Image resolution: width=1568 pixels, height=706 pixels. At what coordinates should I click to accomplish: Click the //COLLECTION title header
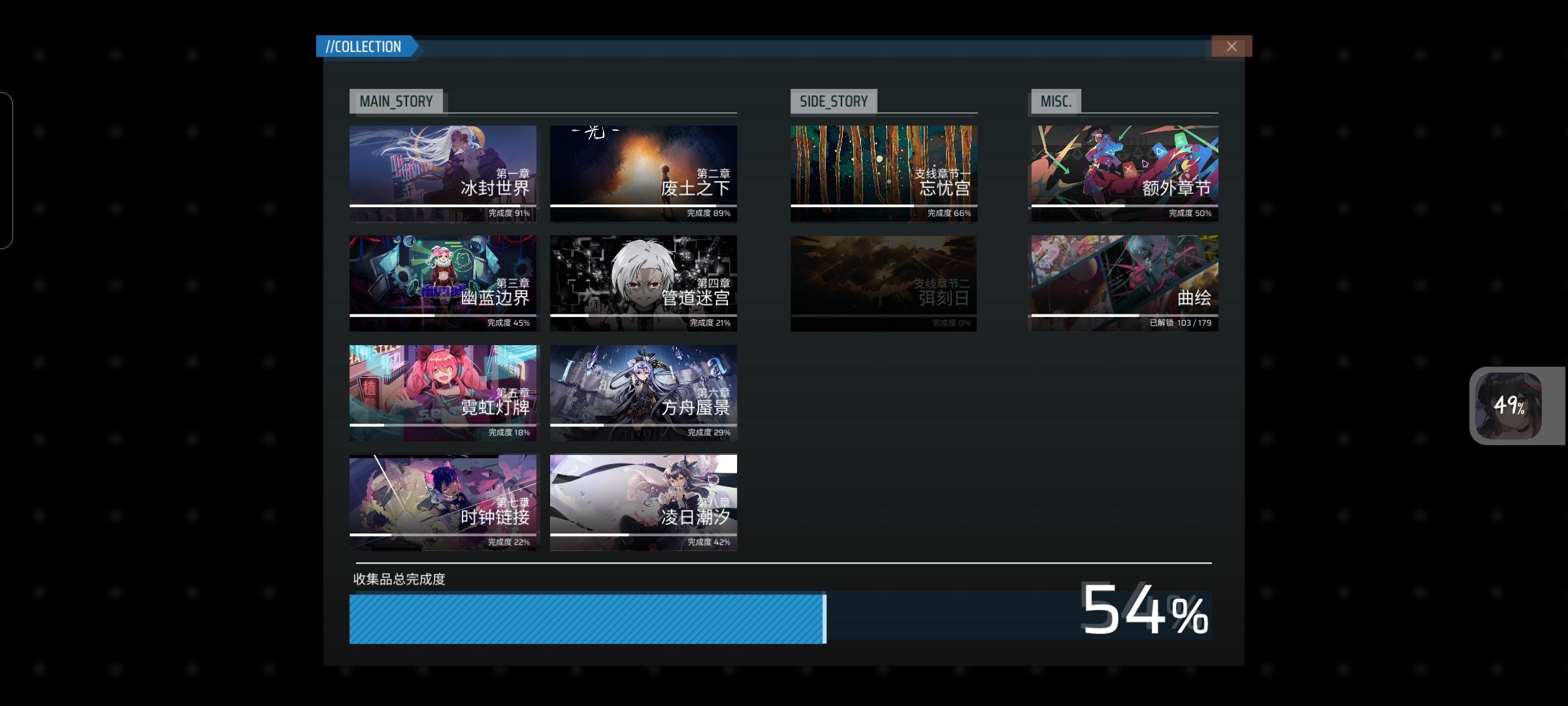(364, 46)
